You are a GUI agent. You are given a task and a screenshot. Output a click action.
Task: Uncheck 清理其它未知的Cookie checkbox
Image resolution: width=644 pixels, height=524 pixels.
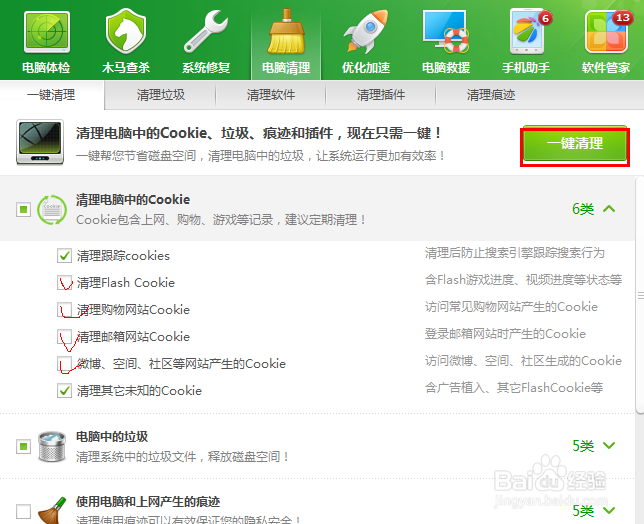(x=64, y=391)
